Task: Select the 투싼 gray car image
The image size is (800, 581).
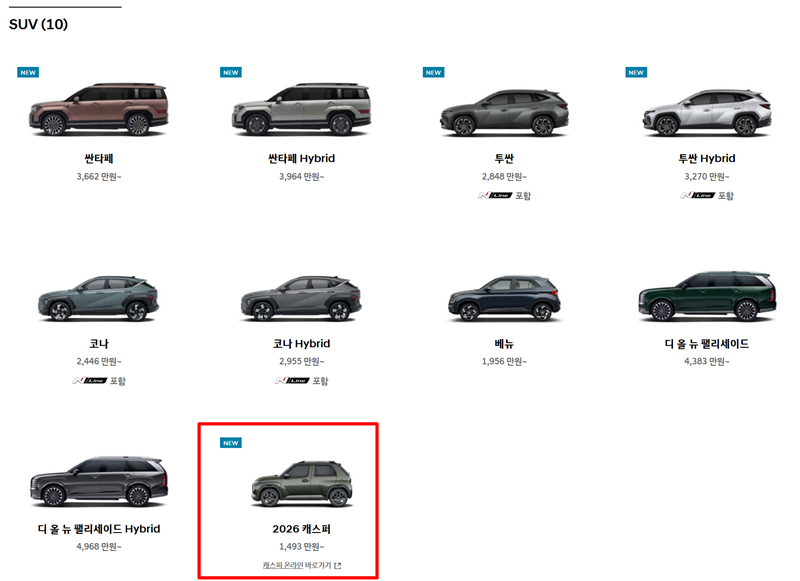Action: pyautogui.click(x=504, y=113)
